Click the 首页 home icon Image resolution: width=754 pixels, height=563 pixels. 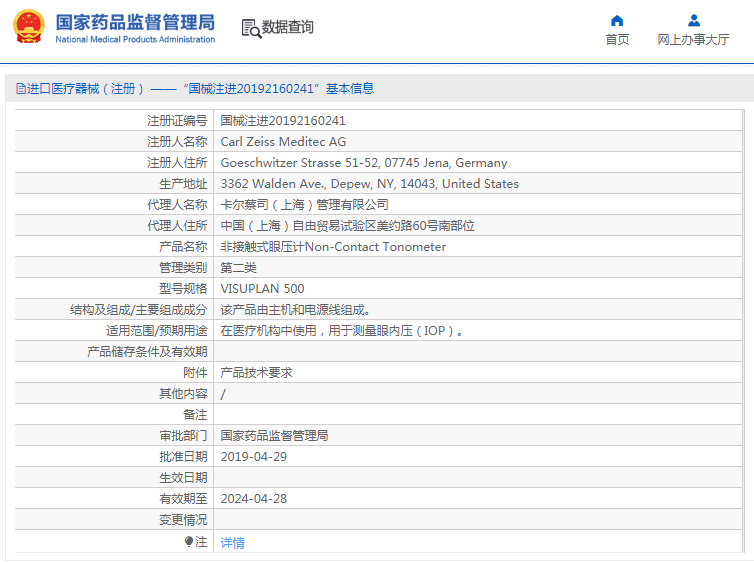pyautogui.click(x=617, y=20)
